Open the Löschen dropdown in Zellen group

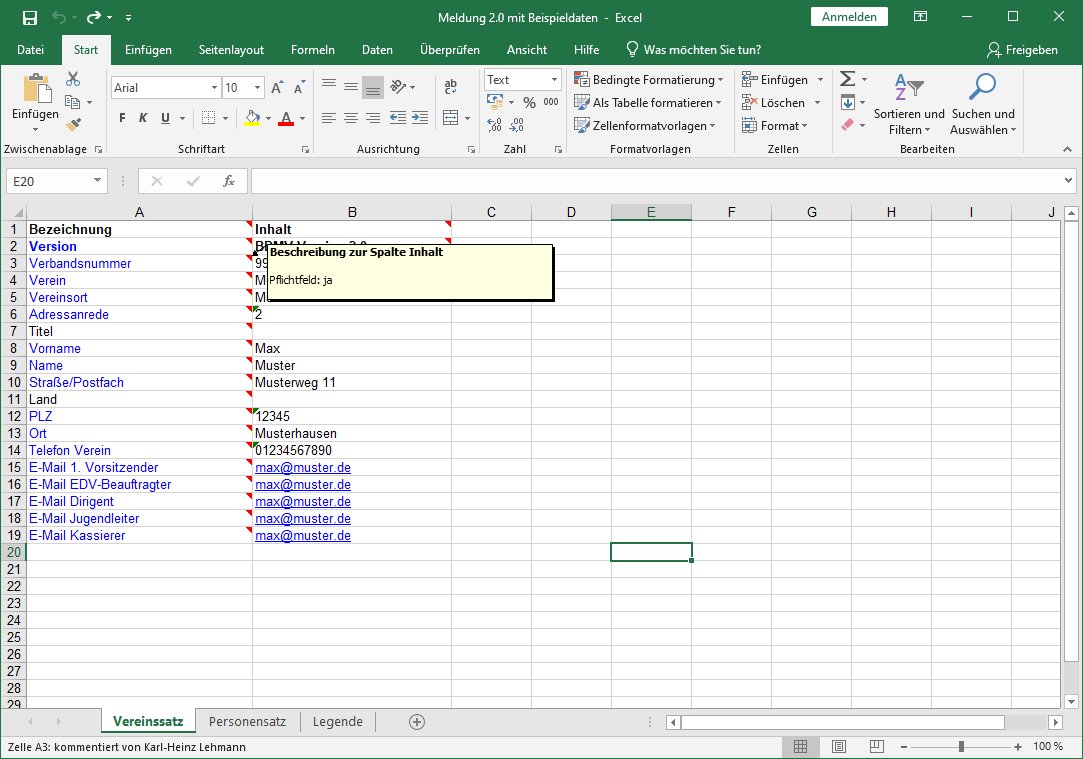[818, 103]
